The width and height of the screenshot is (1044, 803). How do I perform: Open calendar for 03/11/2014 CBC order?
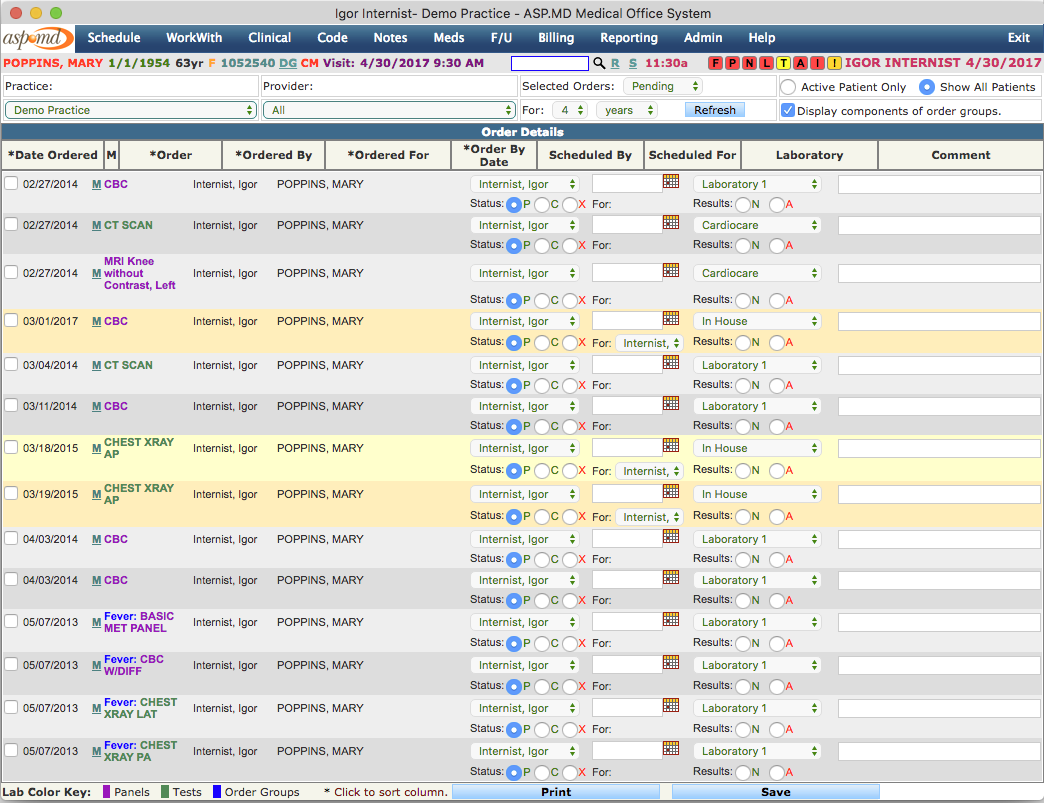pyautogui.click(x=671, y=403)
